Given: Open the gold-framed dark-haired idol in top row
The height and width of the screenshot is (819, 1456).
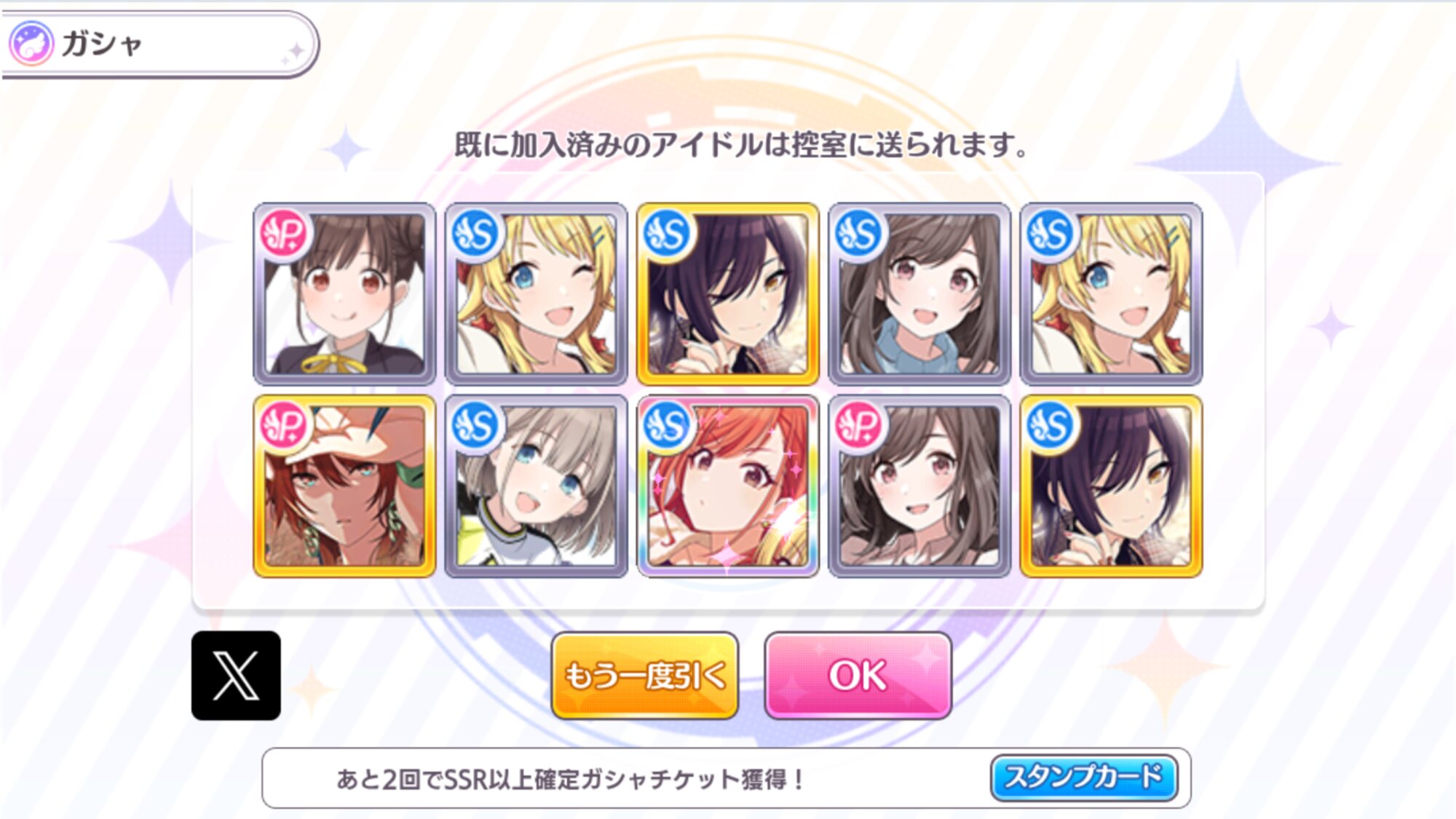Looking at the screenshot, I should pyautogui.click(x=727, y=294).
